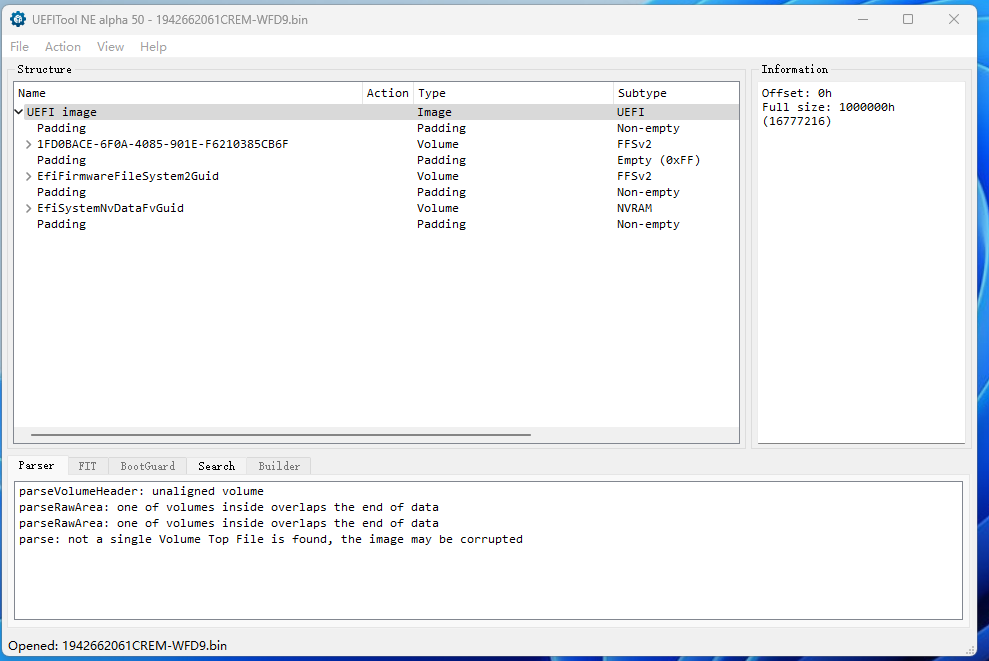The image size is (989, 661).
Task: Select the UEFI image row
Action: click(376, 112)
